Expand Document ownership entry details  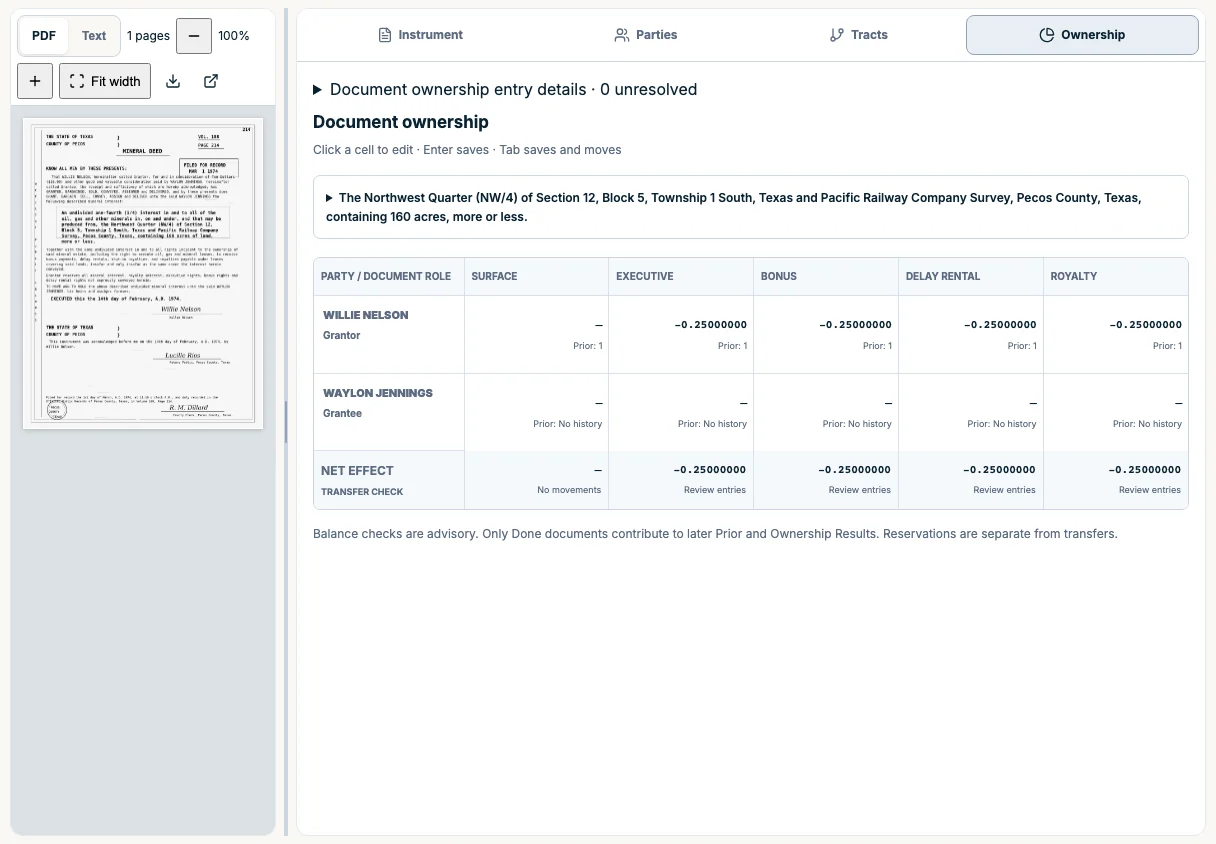[505, 89]
